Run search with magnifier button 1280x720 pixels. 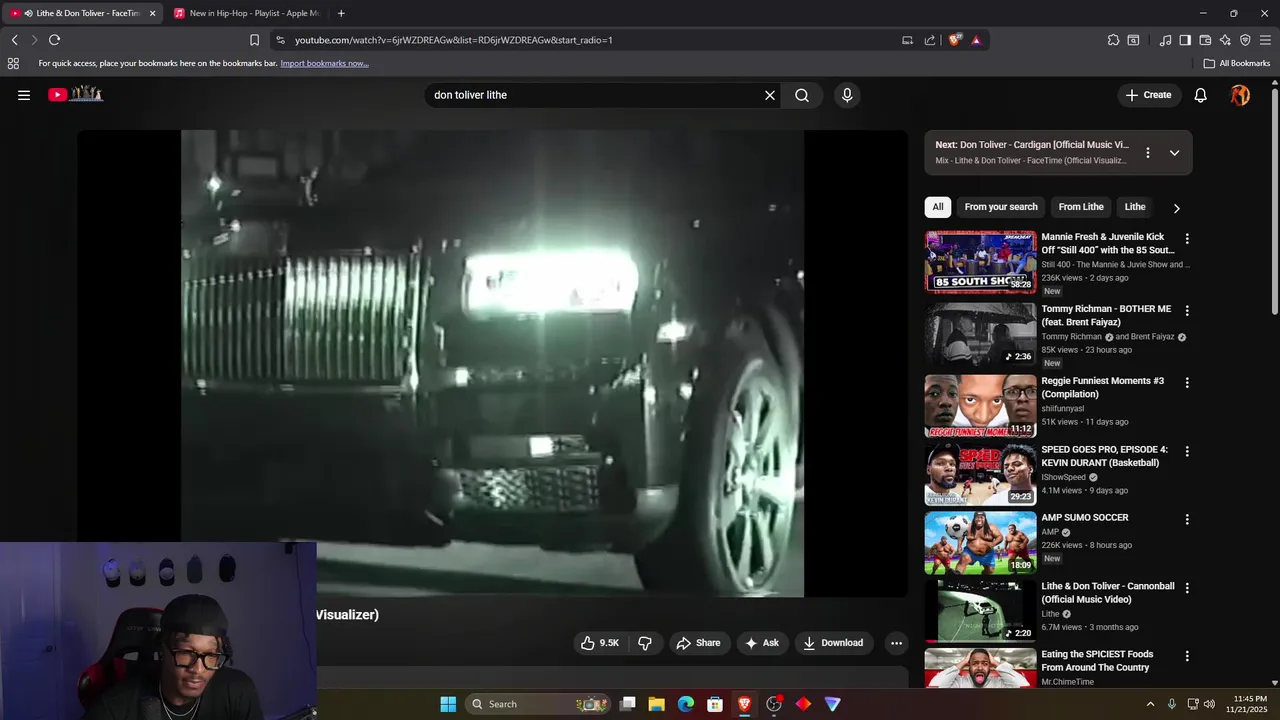(x=802, y=95)
